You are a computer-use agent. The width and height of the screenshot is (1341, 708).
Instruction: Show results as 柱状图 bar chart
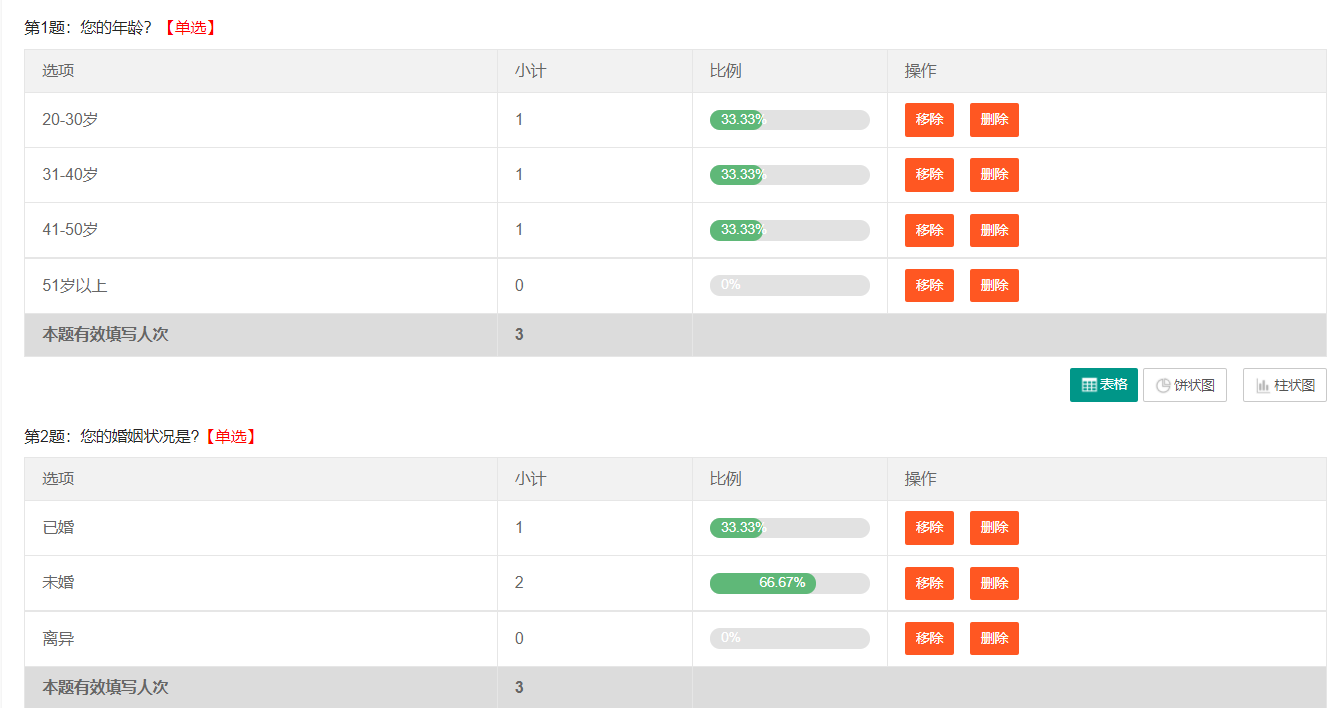[x=1284, y=385]
